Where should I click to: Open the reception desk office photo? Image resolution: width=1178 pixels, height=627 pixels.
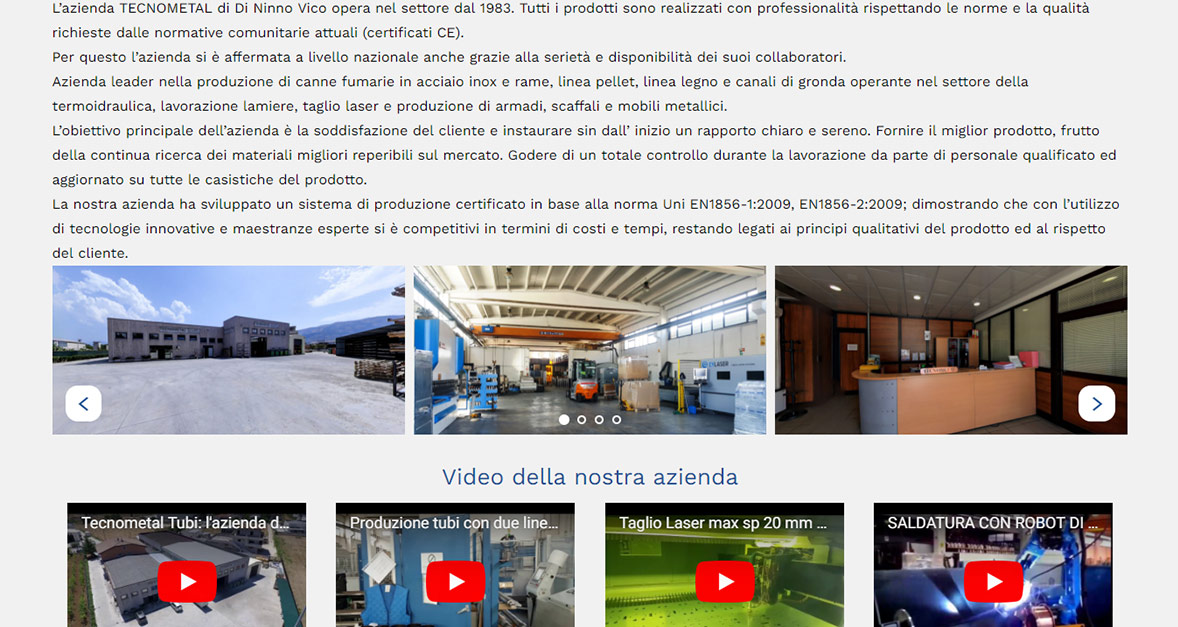[x=951, y=350]
